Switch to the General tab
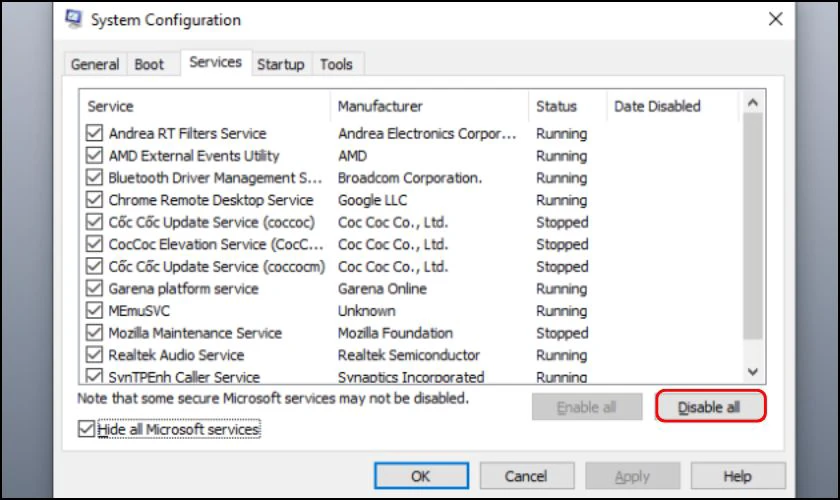The width and height of the screenshot is (840, 500). (x=95, y=64)
